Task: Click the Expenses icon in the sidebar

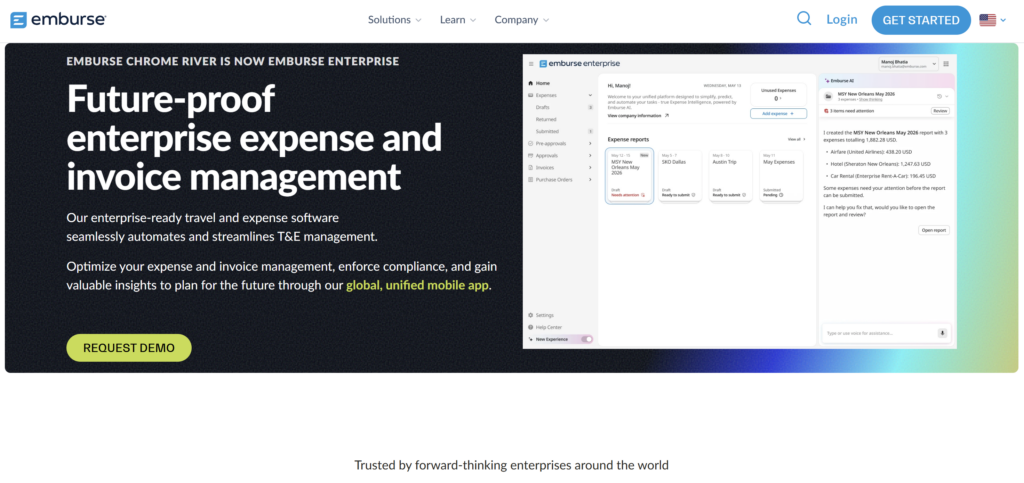Action: click(530, 95)
